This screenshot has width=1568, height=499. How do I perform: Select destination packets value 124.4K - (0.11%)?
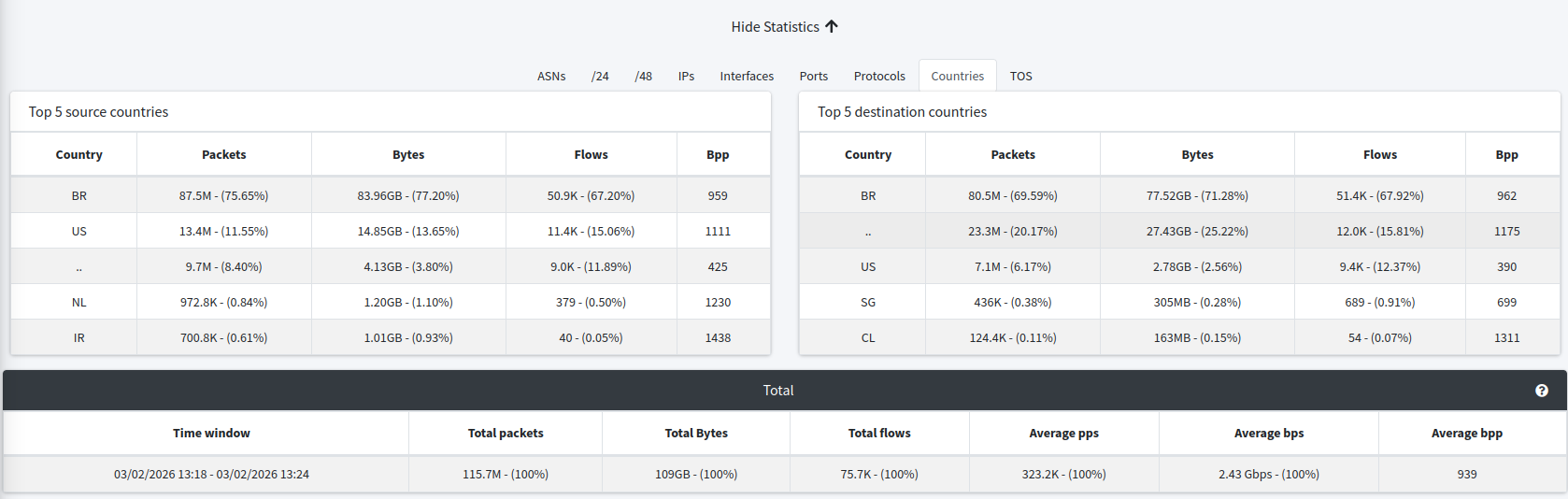[1013, 337]
